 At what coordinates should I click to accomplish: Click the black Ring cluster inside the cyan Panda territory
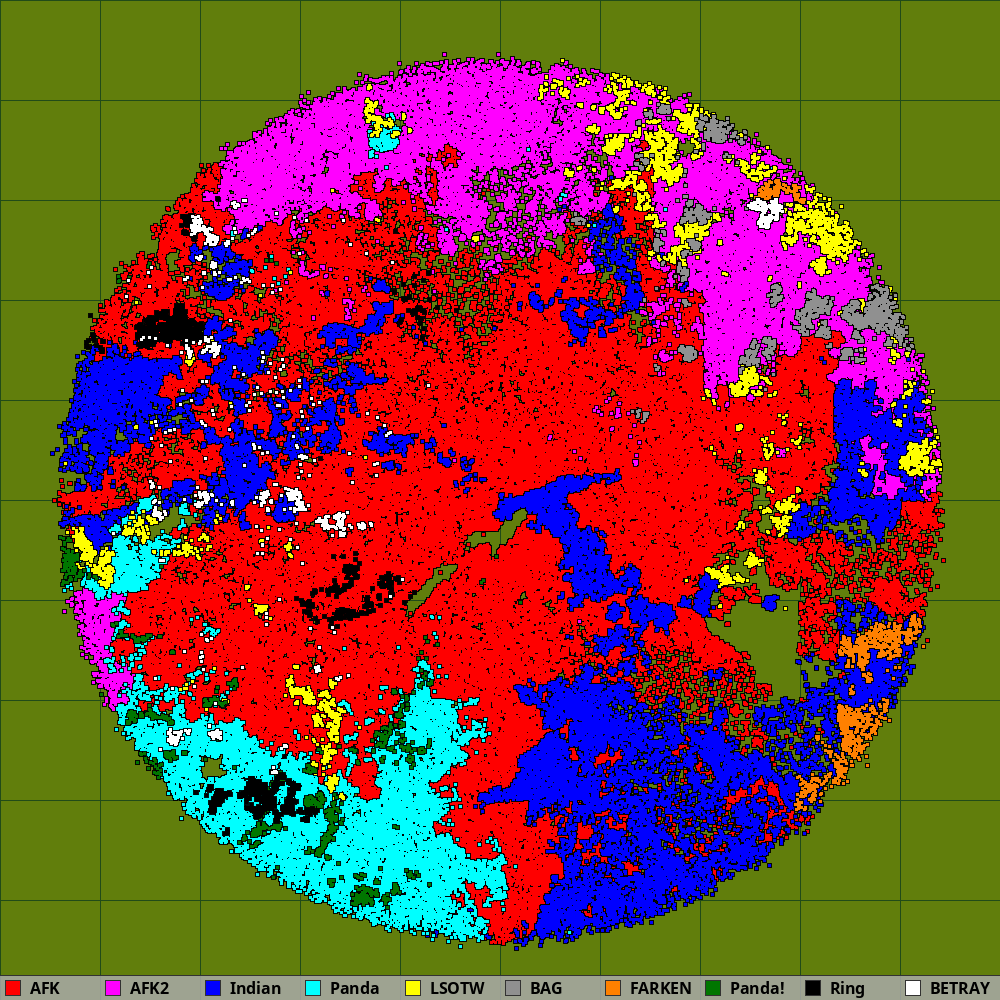click(266, 795)
